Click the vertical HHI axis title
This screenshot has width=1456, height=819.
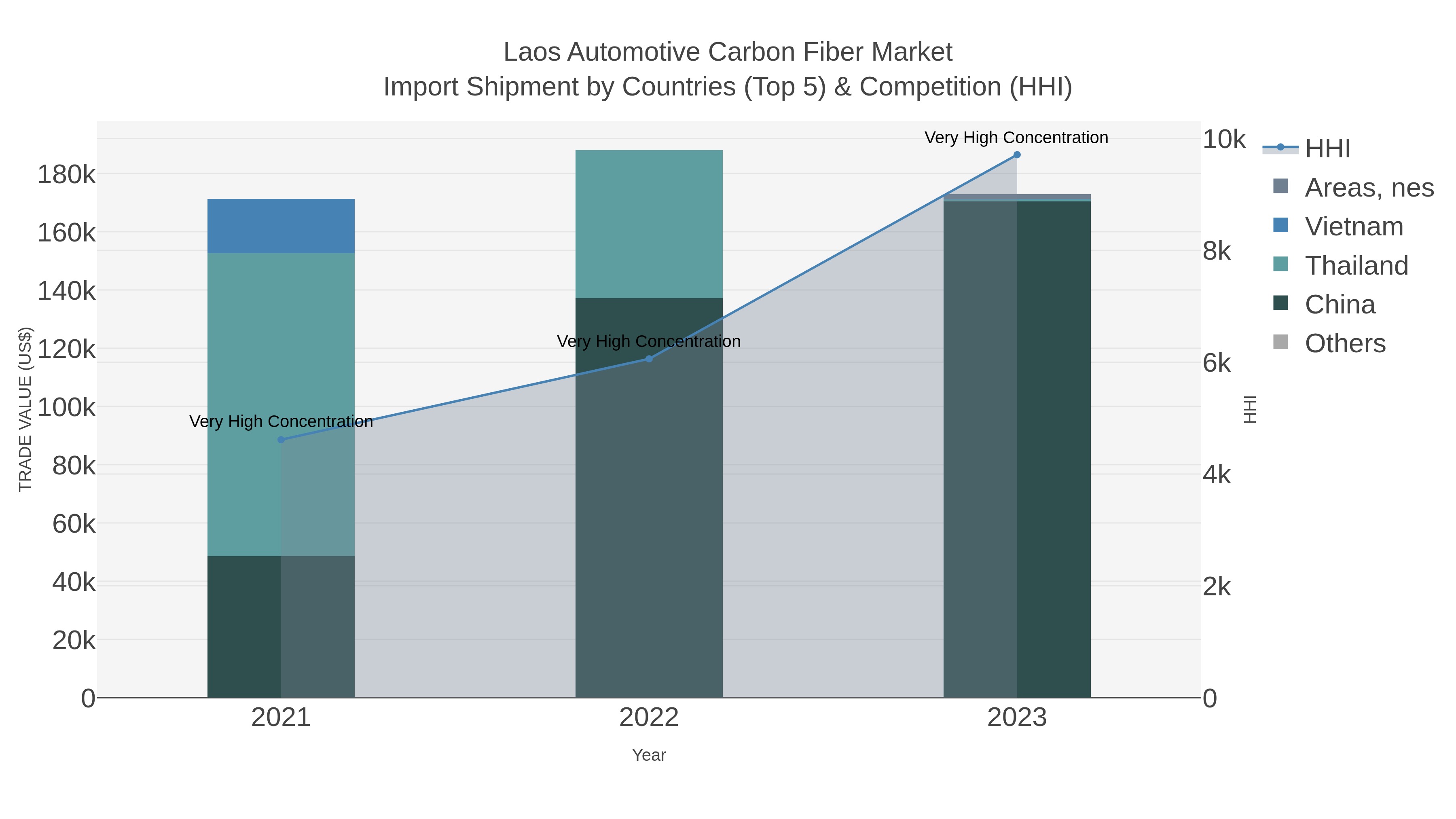[1250, 409]
